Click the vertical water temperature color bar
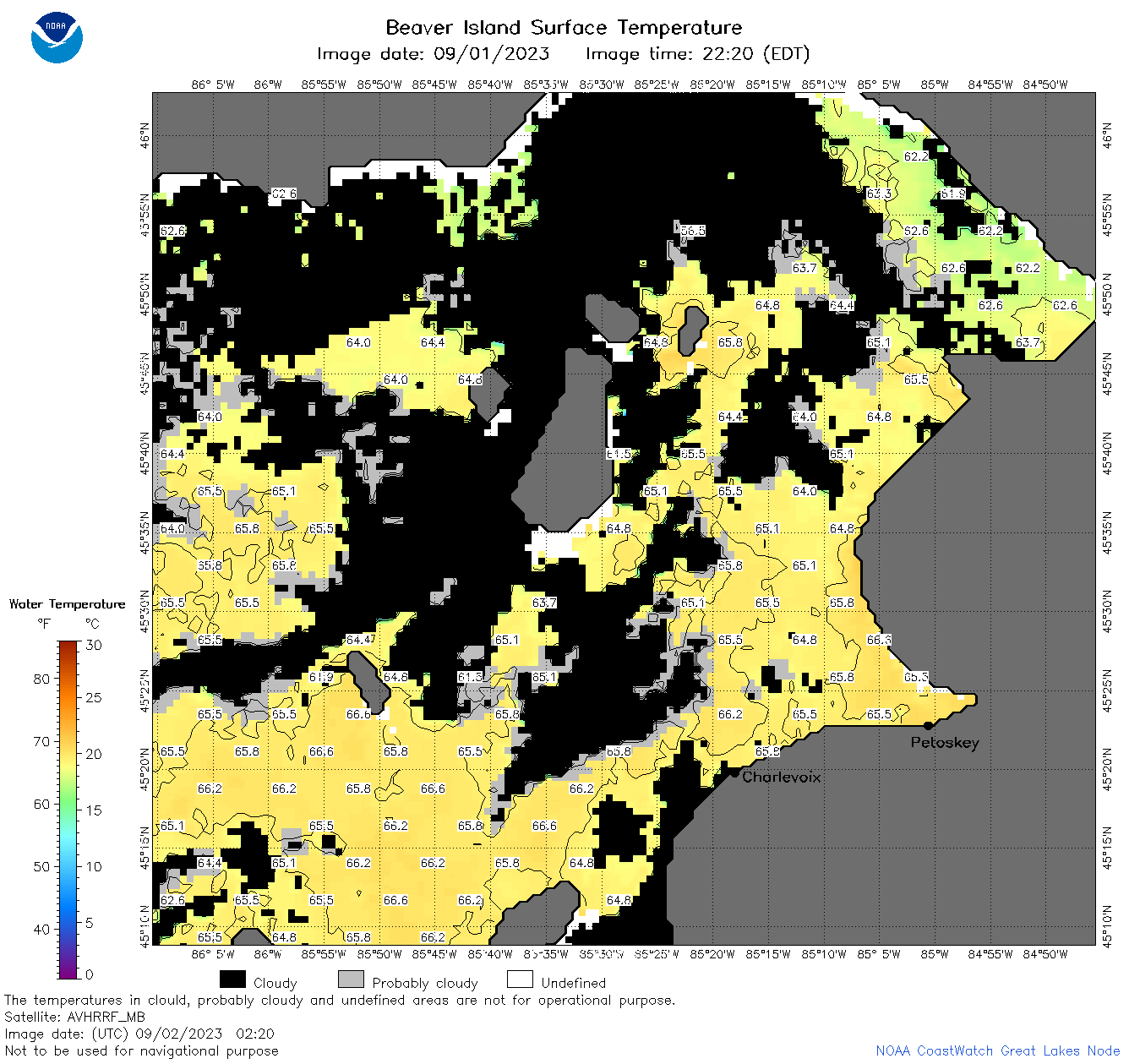 pos(68,808)
